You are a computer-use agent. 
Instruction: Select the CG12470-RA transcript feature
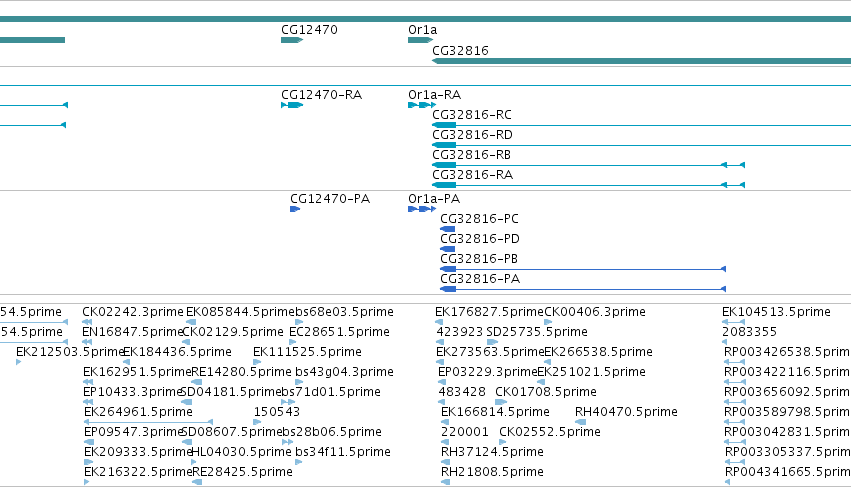[x=292, y=105]
